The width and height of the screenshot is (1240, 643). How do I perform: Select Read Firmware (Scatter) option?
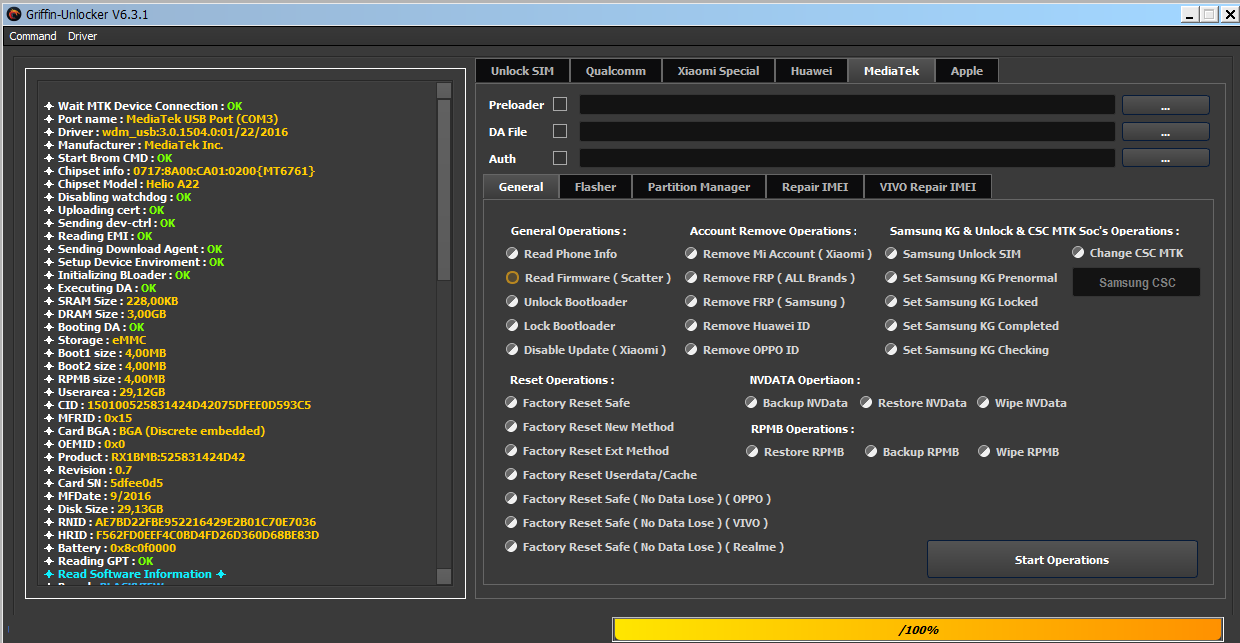click(588, 278)
